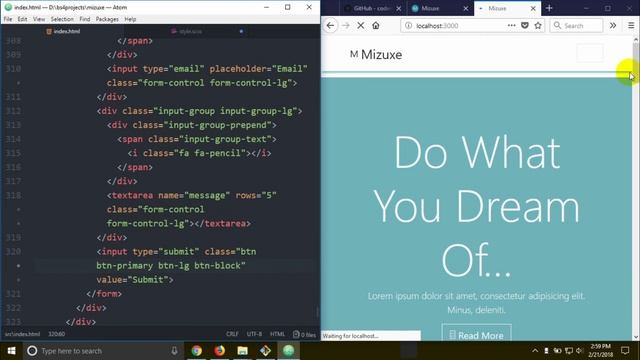Open the Atom File menu

(8, 19)
